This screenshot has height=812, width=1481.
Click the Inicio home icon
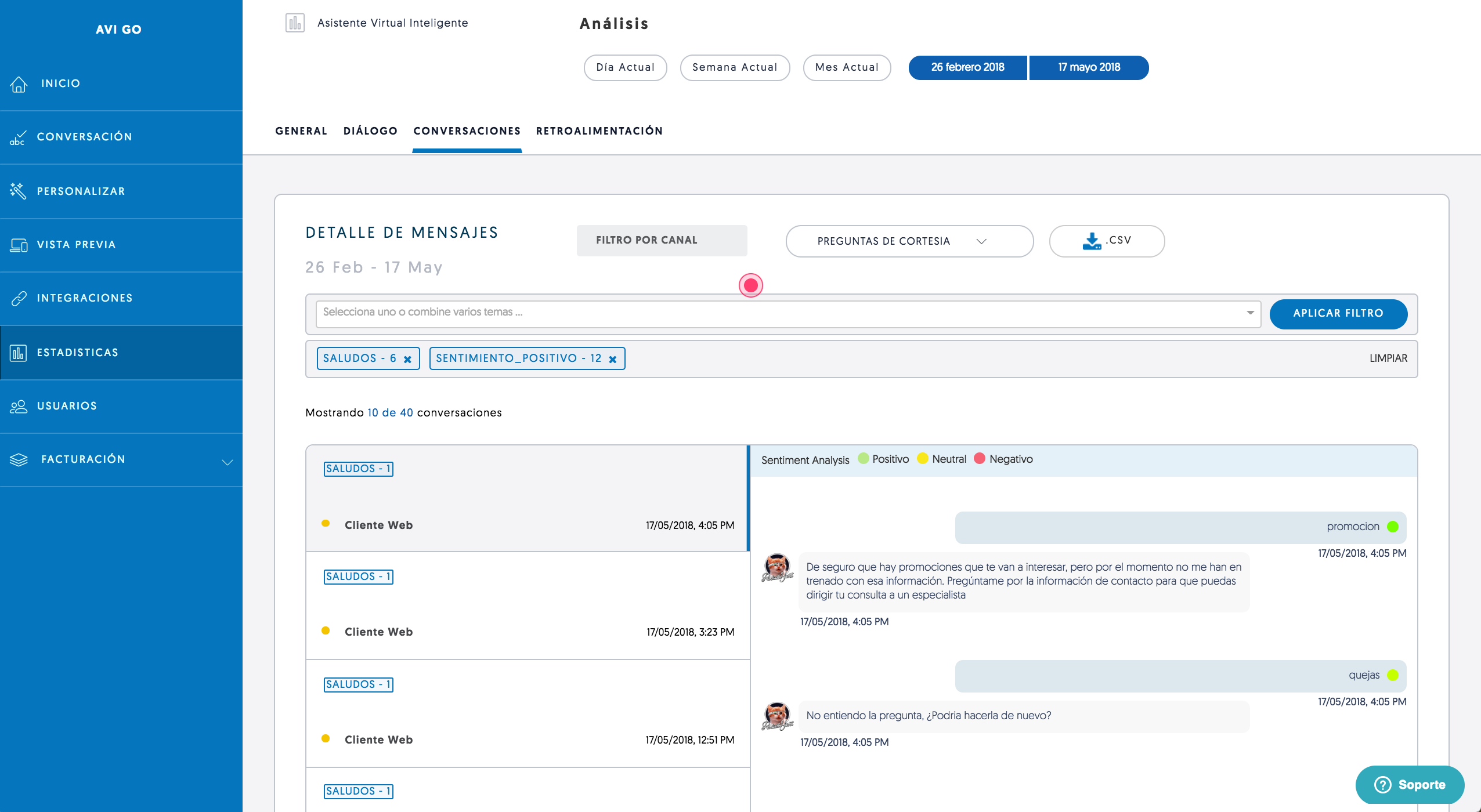[19, 84]
